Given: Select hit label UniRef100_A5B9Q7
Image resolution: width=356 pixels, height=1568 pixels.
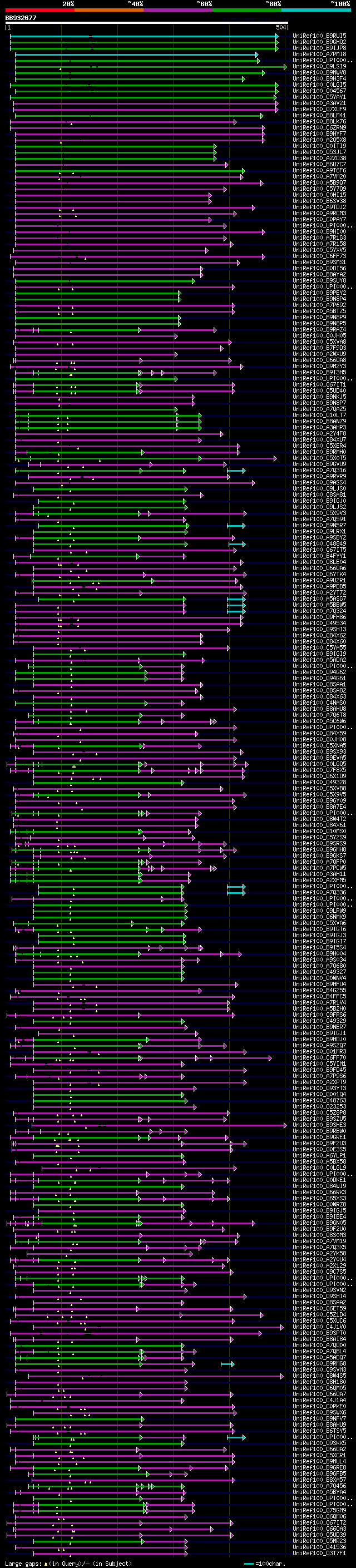Looking at the screenshot, I should point(319,182).
